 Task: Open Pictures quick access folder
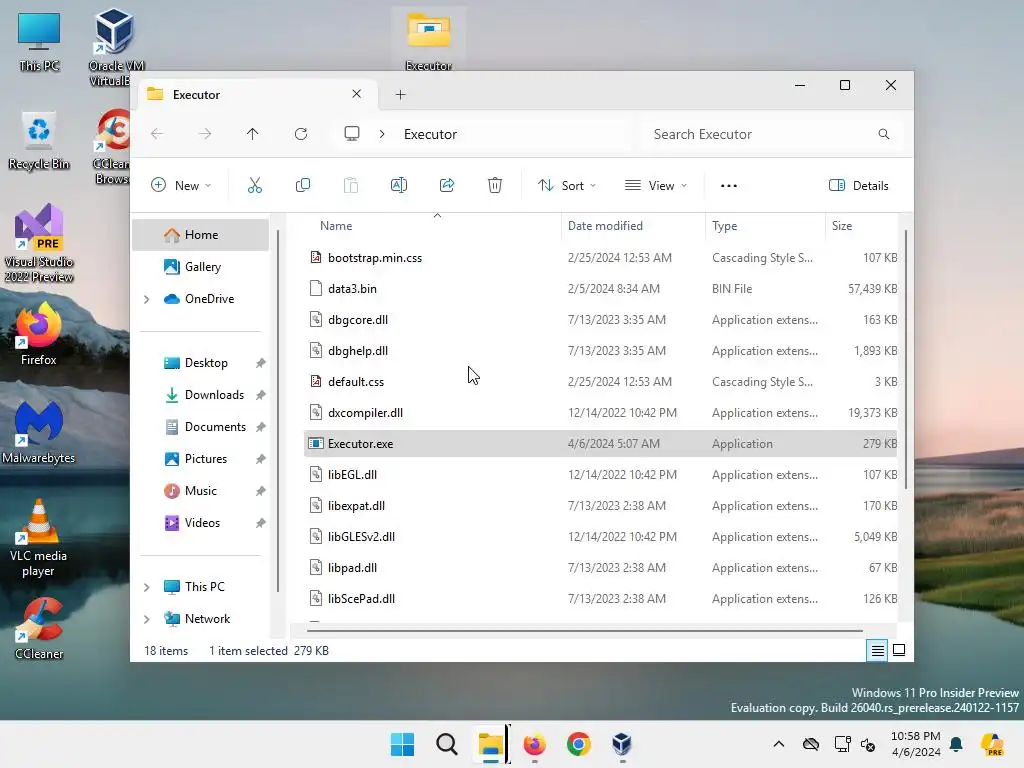point(205,459)
